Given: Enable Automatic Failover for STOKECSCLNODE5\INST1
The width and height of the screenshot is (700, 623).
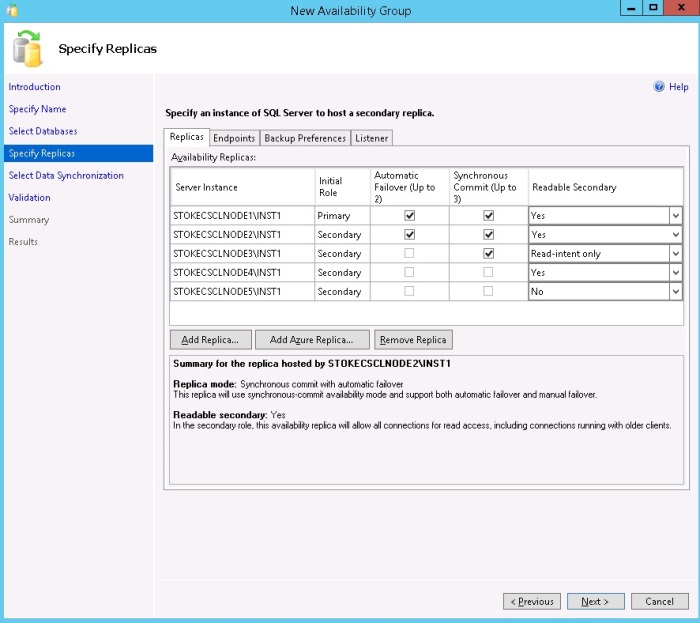Looking at the screenshot, I should (x=409, y=291).
